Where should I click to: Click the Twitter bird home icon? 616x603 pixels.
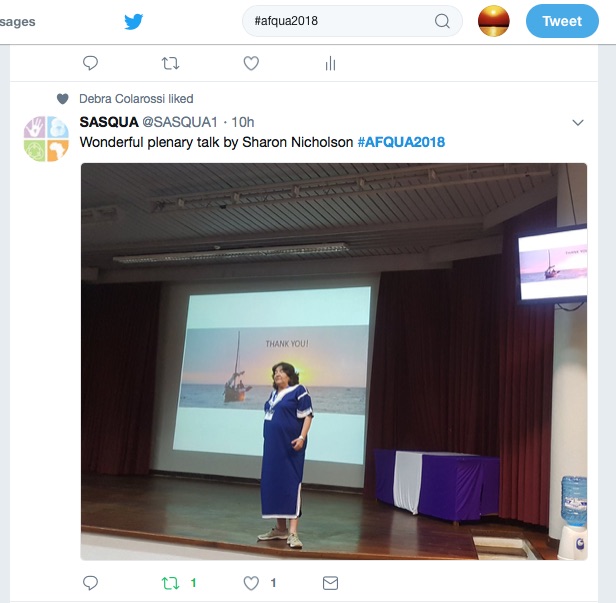click(134, 22)
